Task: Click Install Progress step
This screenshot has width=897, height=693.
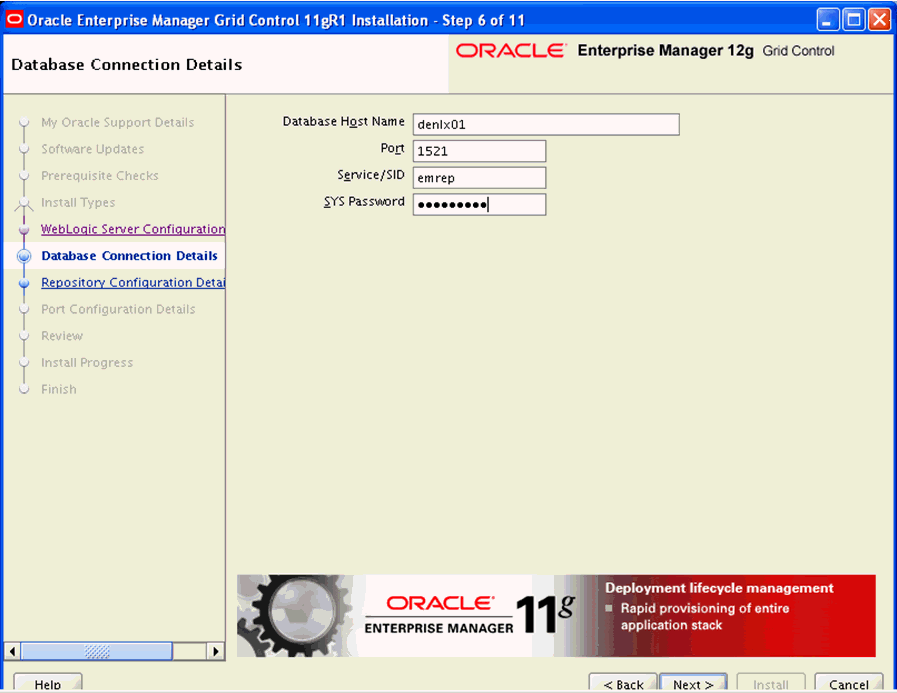Action: click(87, 363)
